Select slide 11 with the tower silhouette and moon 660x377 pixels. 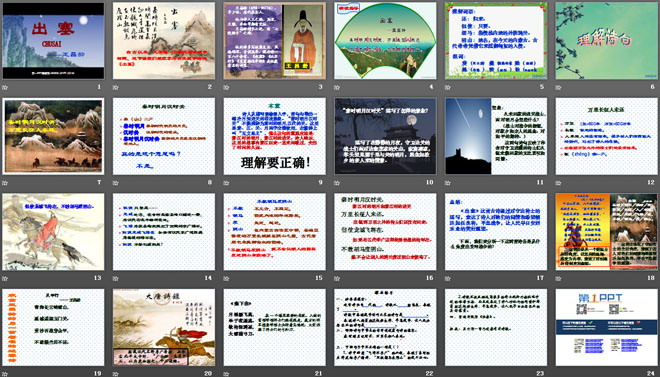(496, 136)
